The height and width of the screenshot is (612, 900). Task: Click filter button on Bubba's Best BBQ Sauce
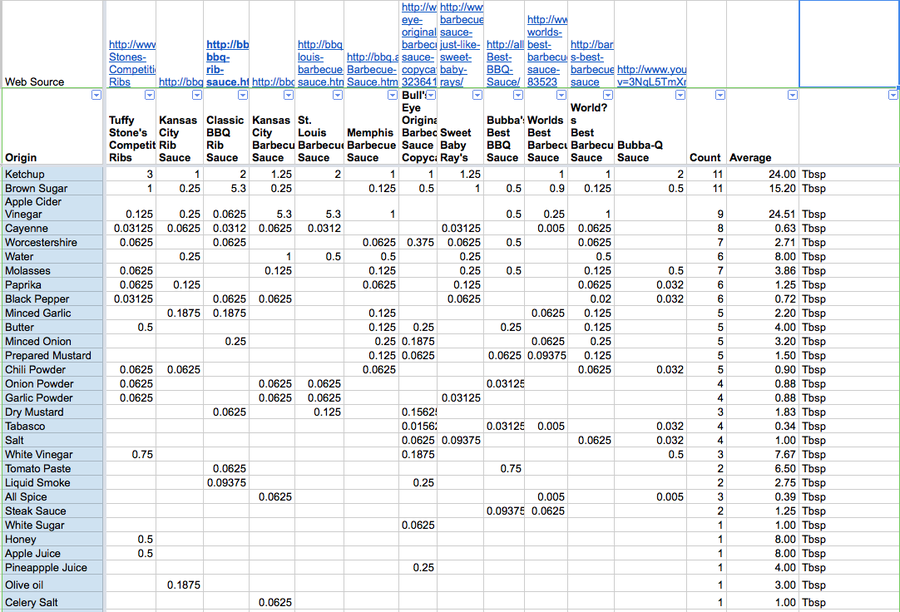tap(518, 95)
